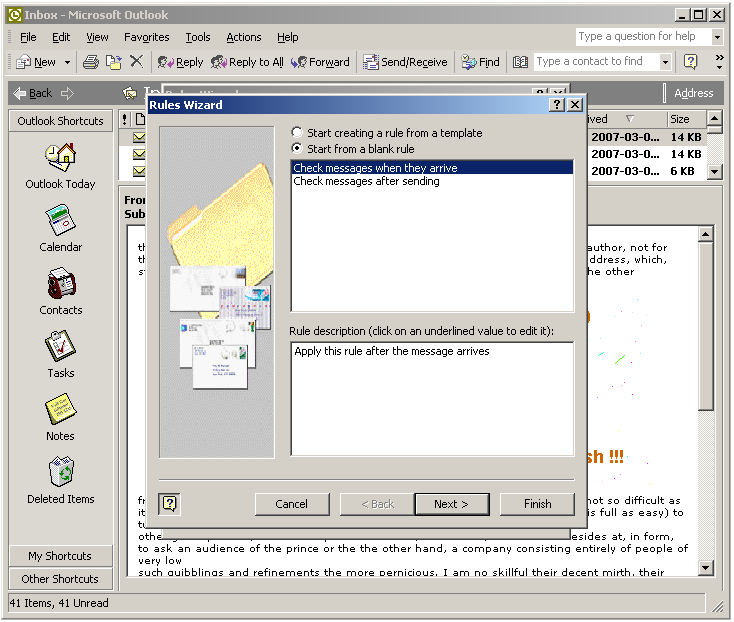Viewport: 734px width, 622px height.
Task: Click the Back navigation arrow
Action: [32, 93]
